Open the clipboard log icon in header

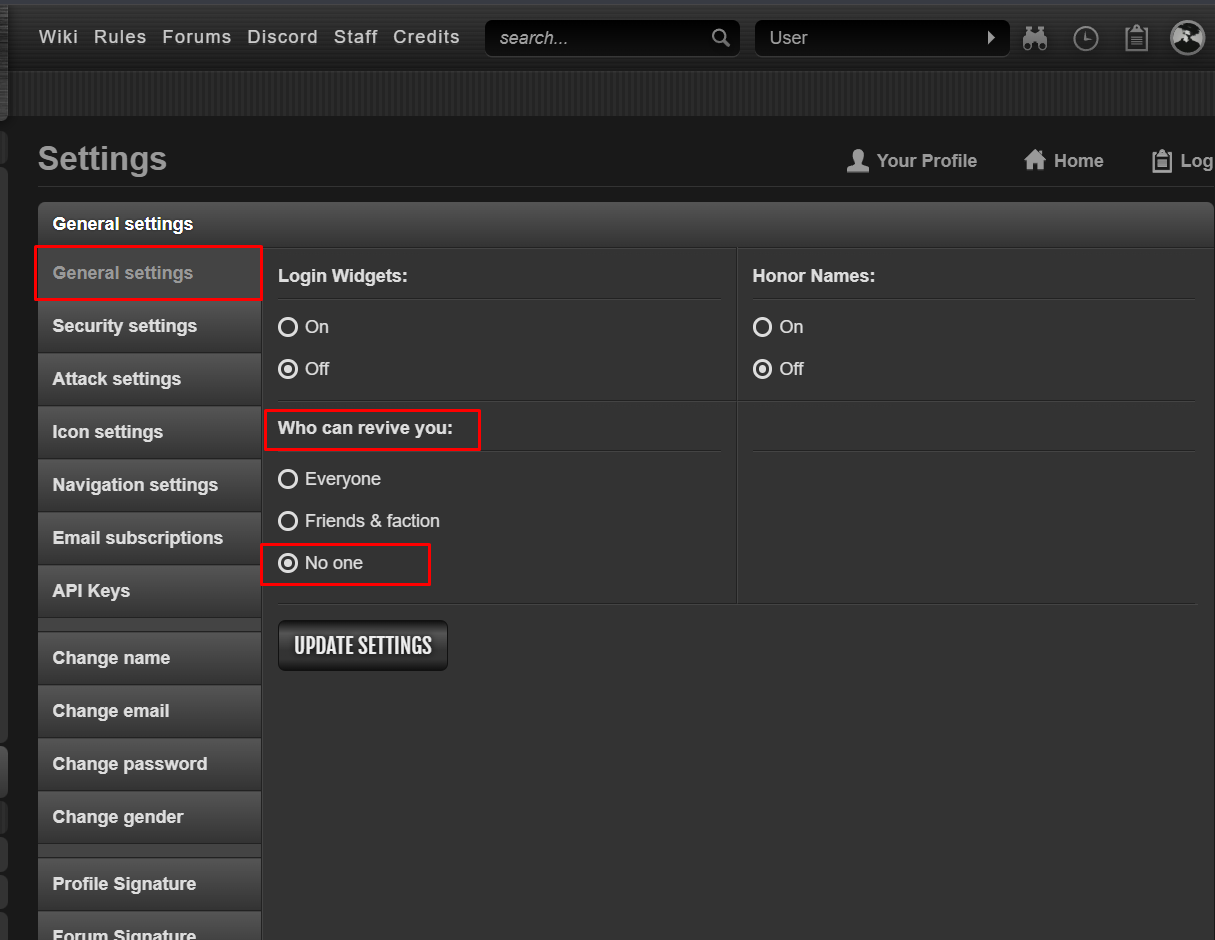1136,38
